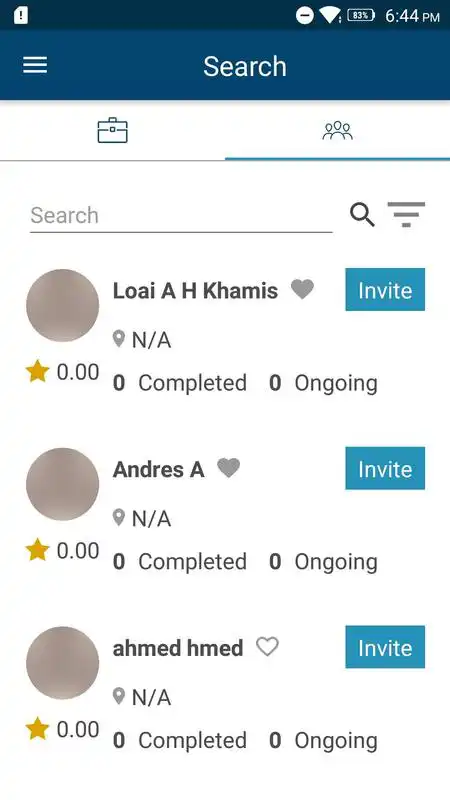Switch to the briefcase jobs tab

click(112, 131)
